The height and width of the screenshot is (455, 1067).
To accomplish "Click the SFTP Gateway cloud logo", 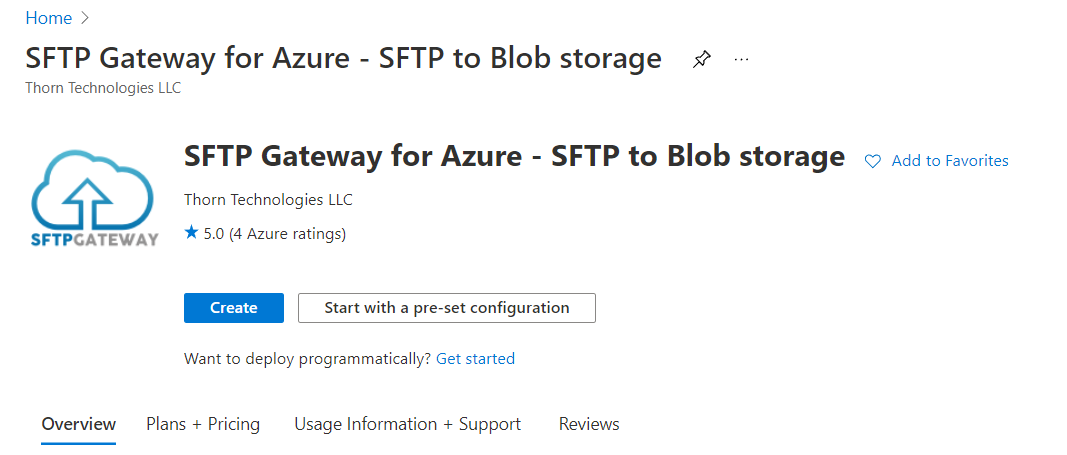I will click(95, 199).
